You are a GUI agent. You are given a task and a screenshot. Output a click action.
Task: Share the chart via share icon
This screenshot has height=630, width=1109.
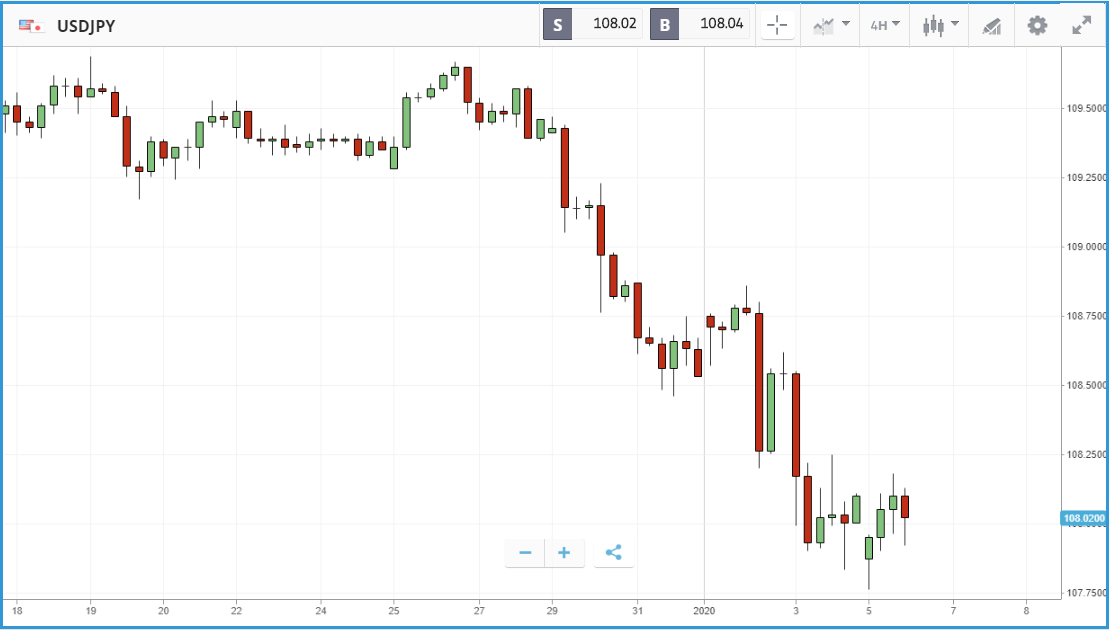[614, 552]
